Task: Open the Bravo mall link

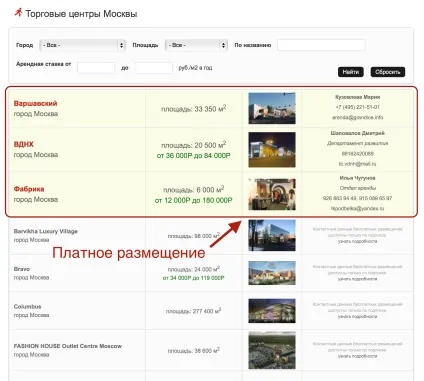Action: click(x=22, y=269)
